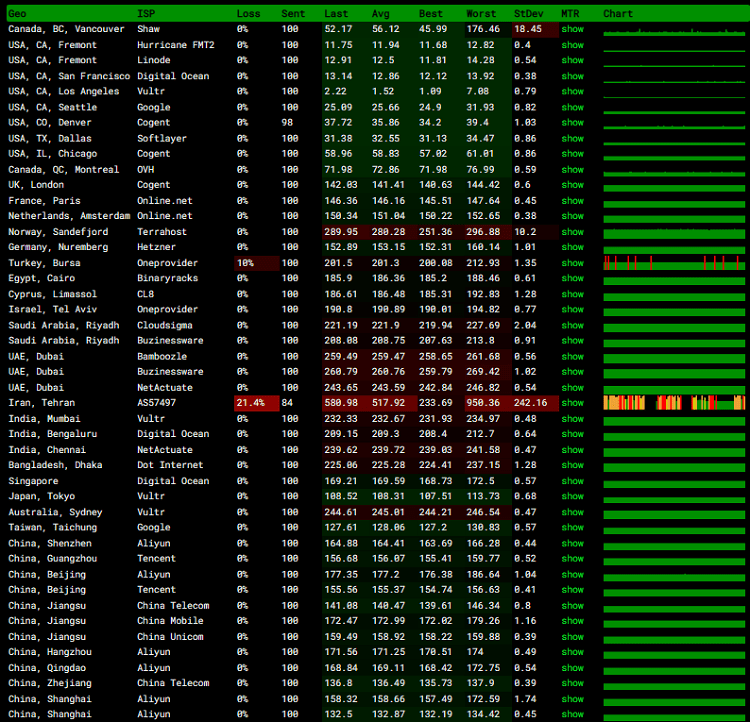Click the Worst column header
This screenshot has width=750, height=722.
481,14
